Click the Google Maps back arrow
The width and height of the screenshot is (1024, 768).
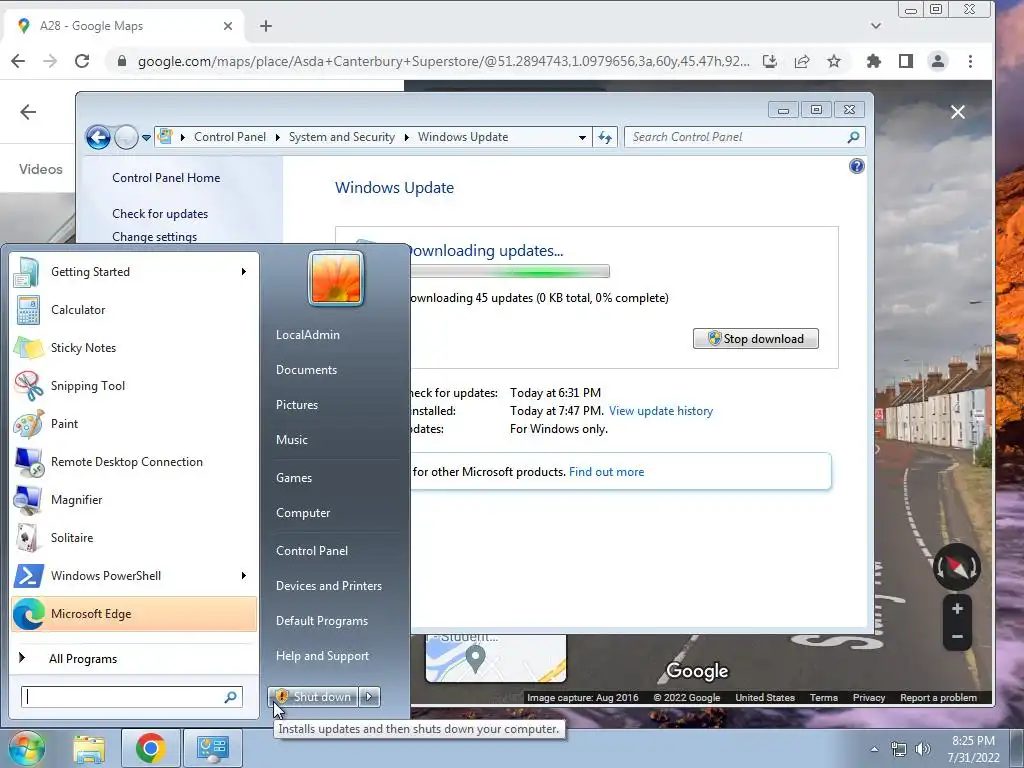28,112
